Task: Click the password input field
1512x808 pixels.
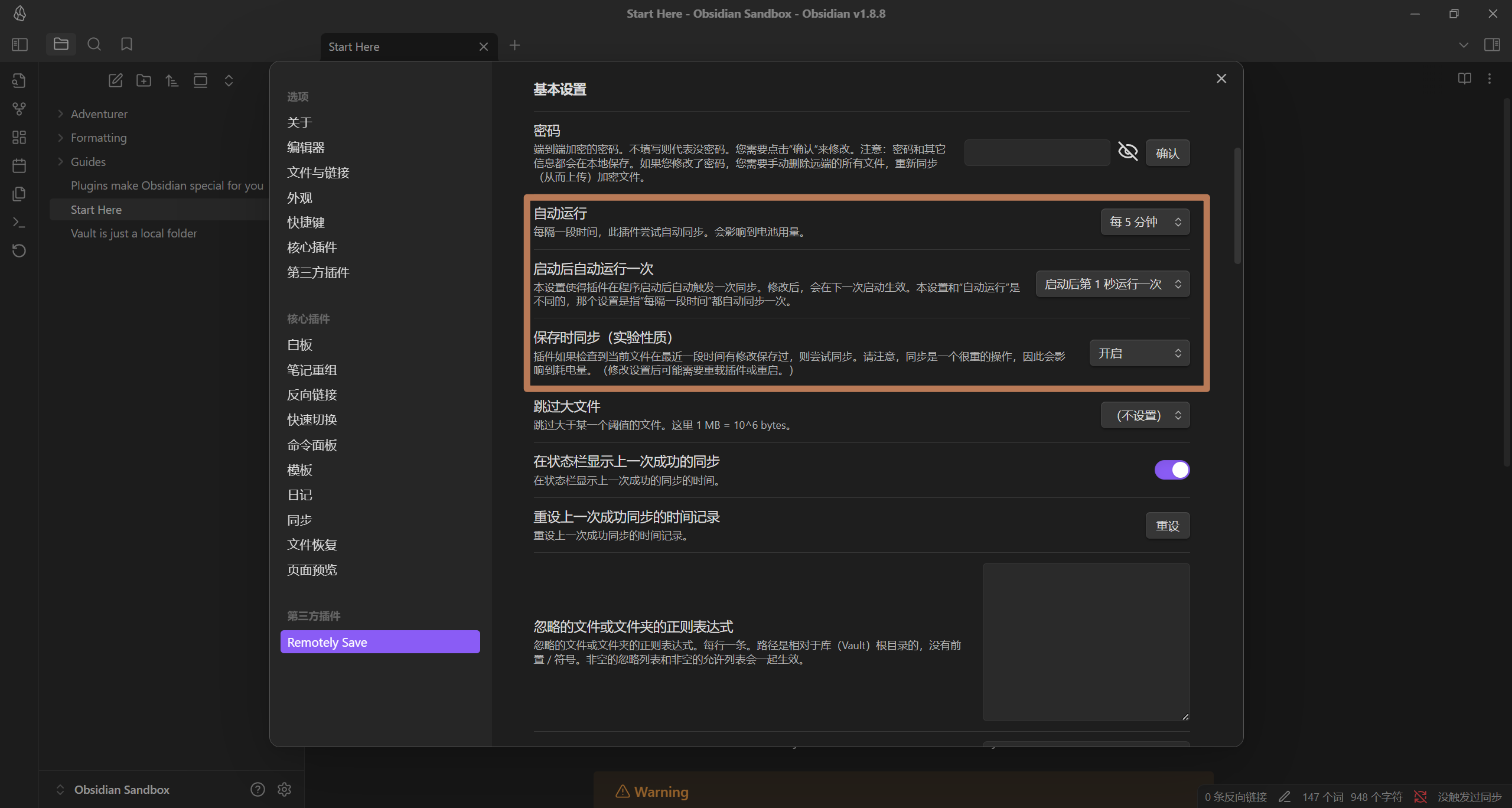Action: tap(1037, 153)
